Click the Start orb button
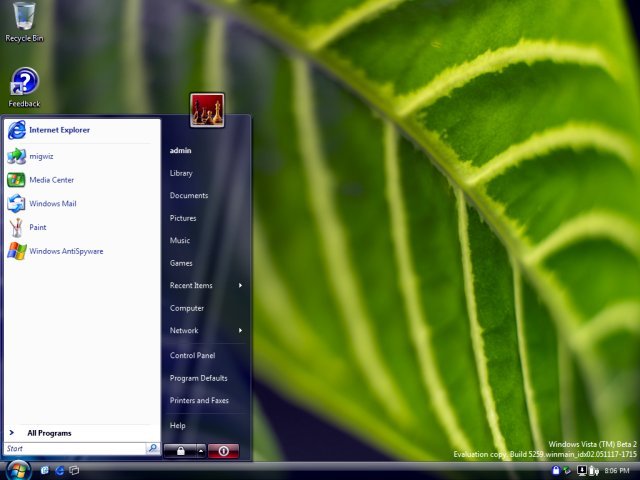The width and height of the screenshot is (640, 480). tap(19, 469)
